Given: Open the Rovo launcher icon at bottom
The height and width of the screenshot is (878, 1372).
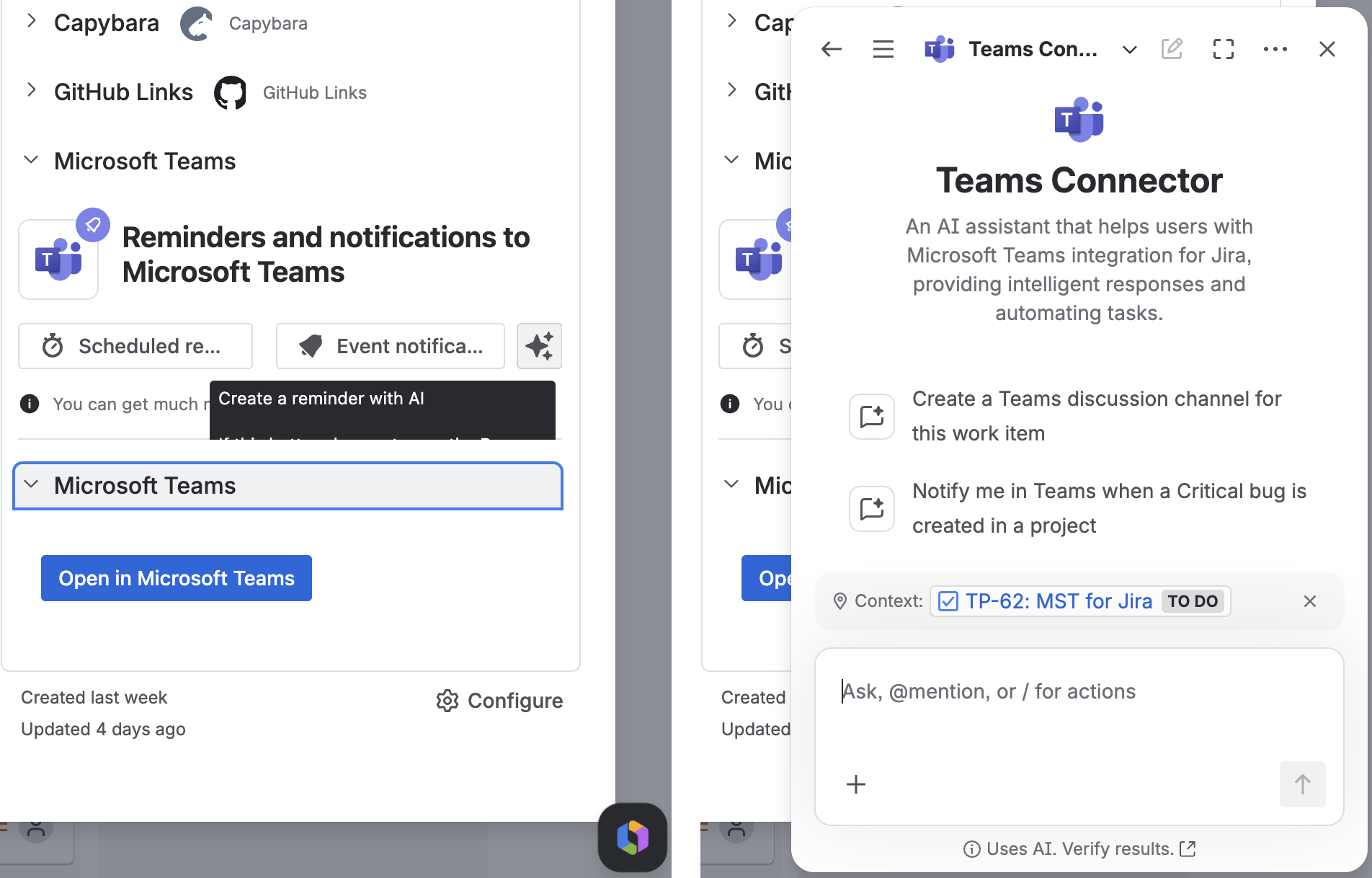Looking at the screenshot, I should (633, 838).
